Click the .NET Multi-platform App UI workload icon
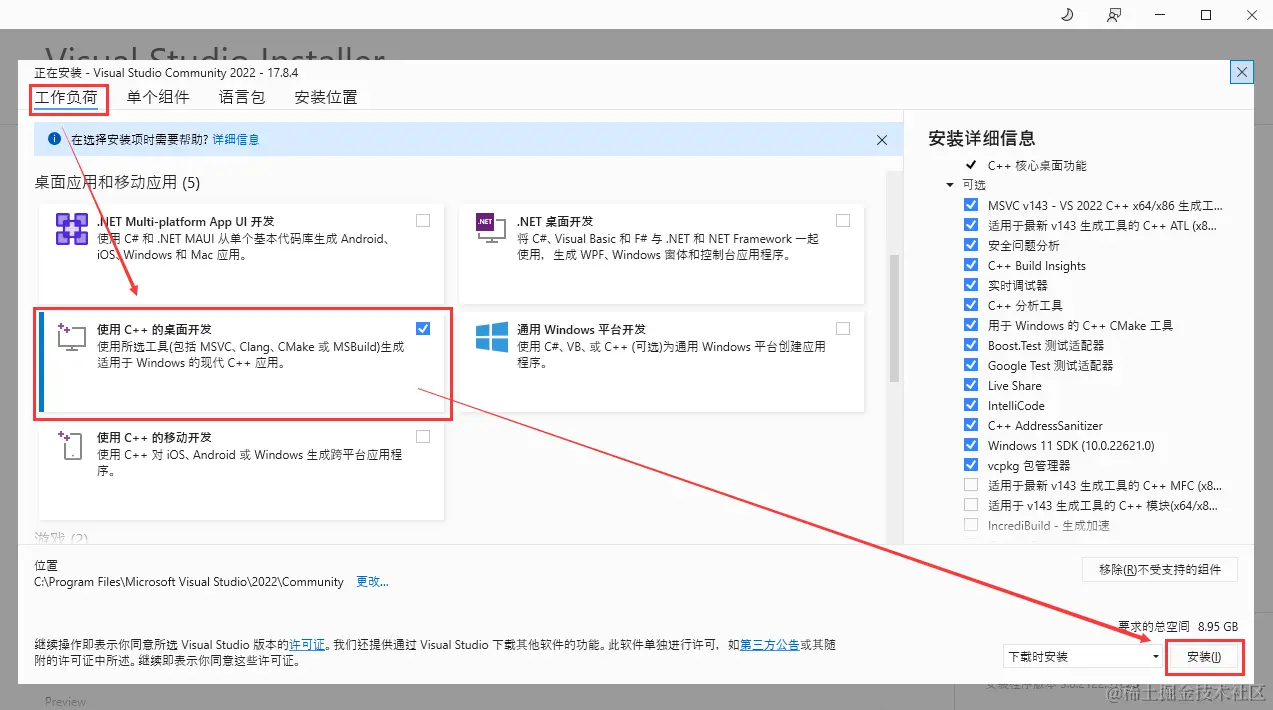 click(x=73, y=230)
